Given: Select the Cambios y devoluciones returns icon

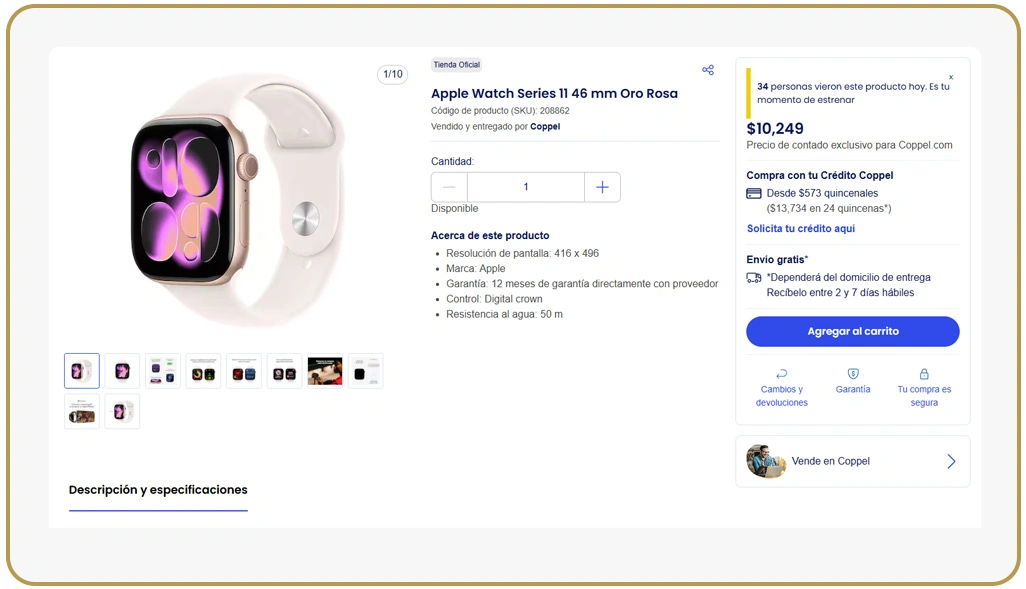Looking at the screenshot, I should (782, 373).
